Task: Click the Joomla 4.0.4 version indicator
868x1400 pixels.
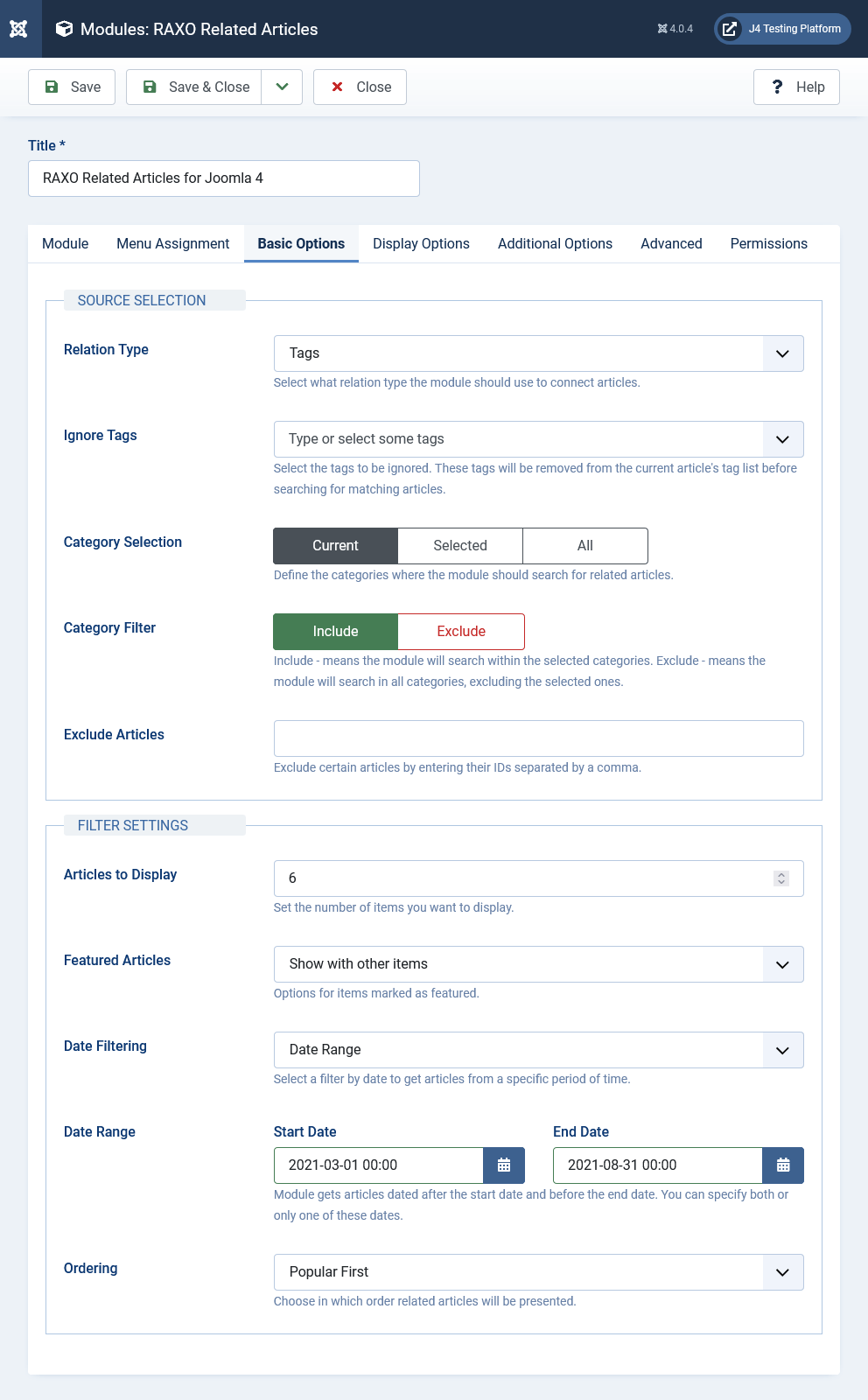Action: (675, 29)
